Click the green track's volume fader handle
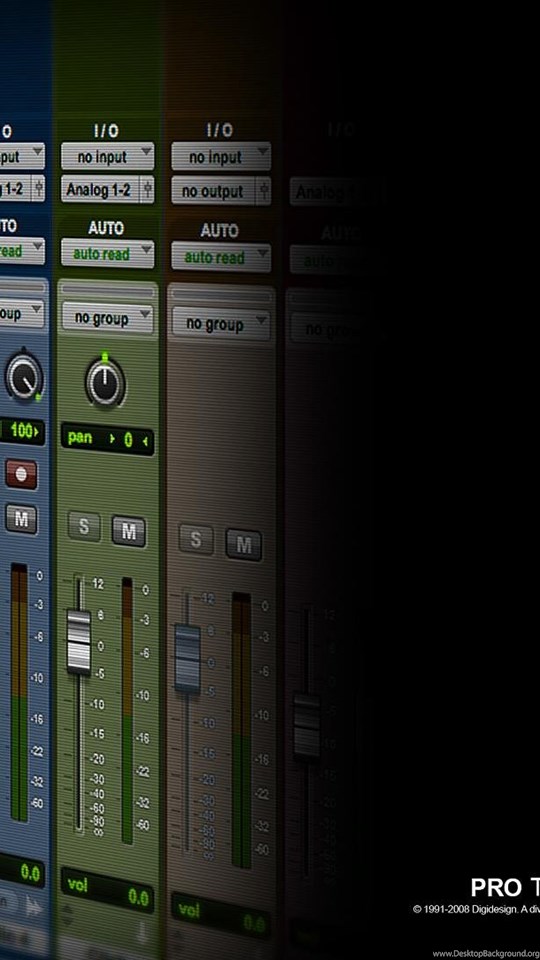 pyautogui.click(x=78, y=642)
